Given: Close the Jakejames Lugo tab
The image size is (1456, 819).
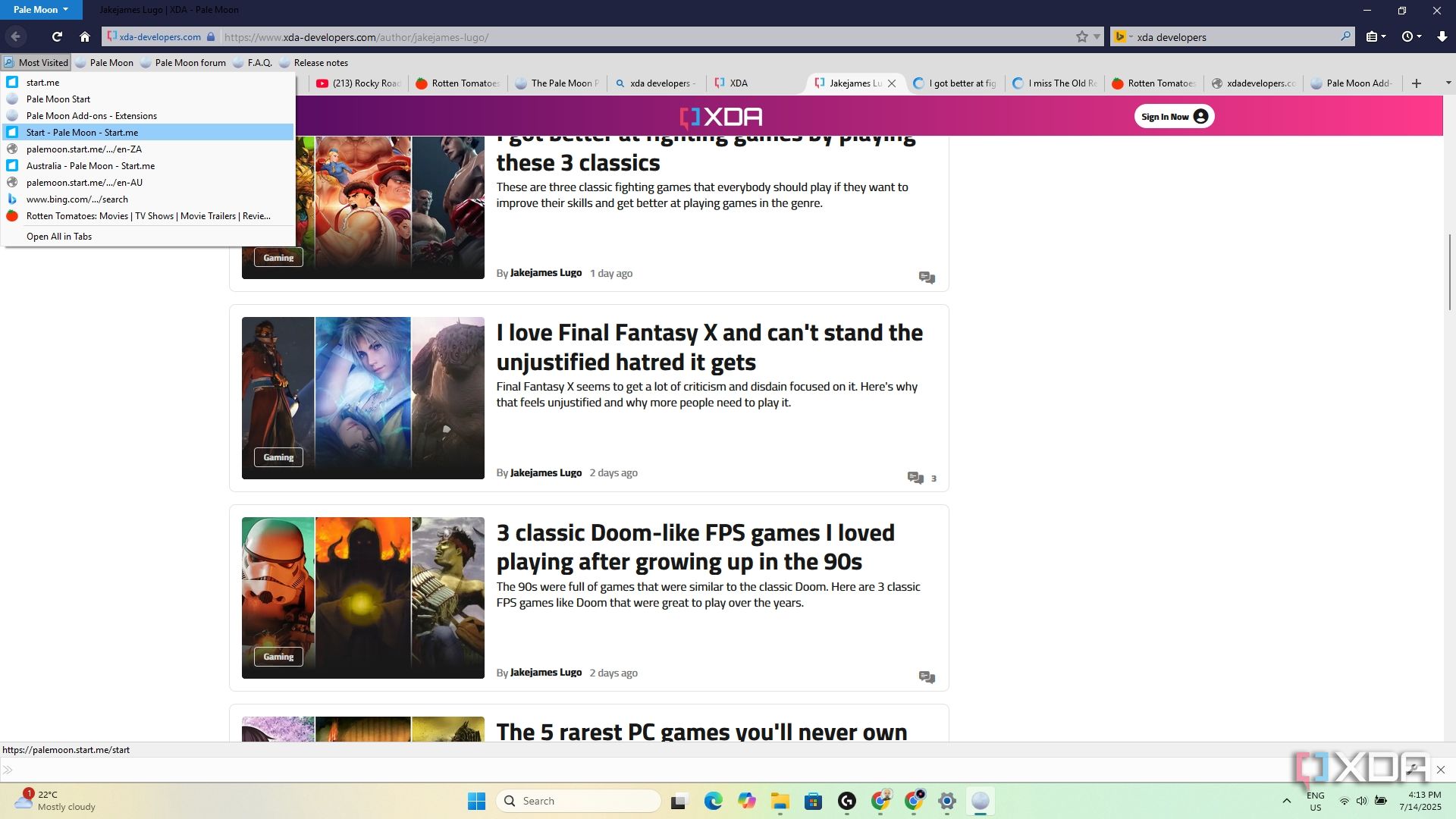Looking at the screenshot, I should tap(892, 83).
